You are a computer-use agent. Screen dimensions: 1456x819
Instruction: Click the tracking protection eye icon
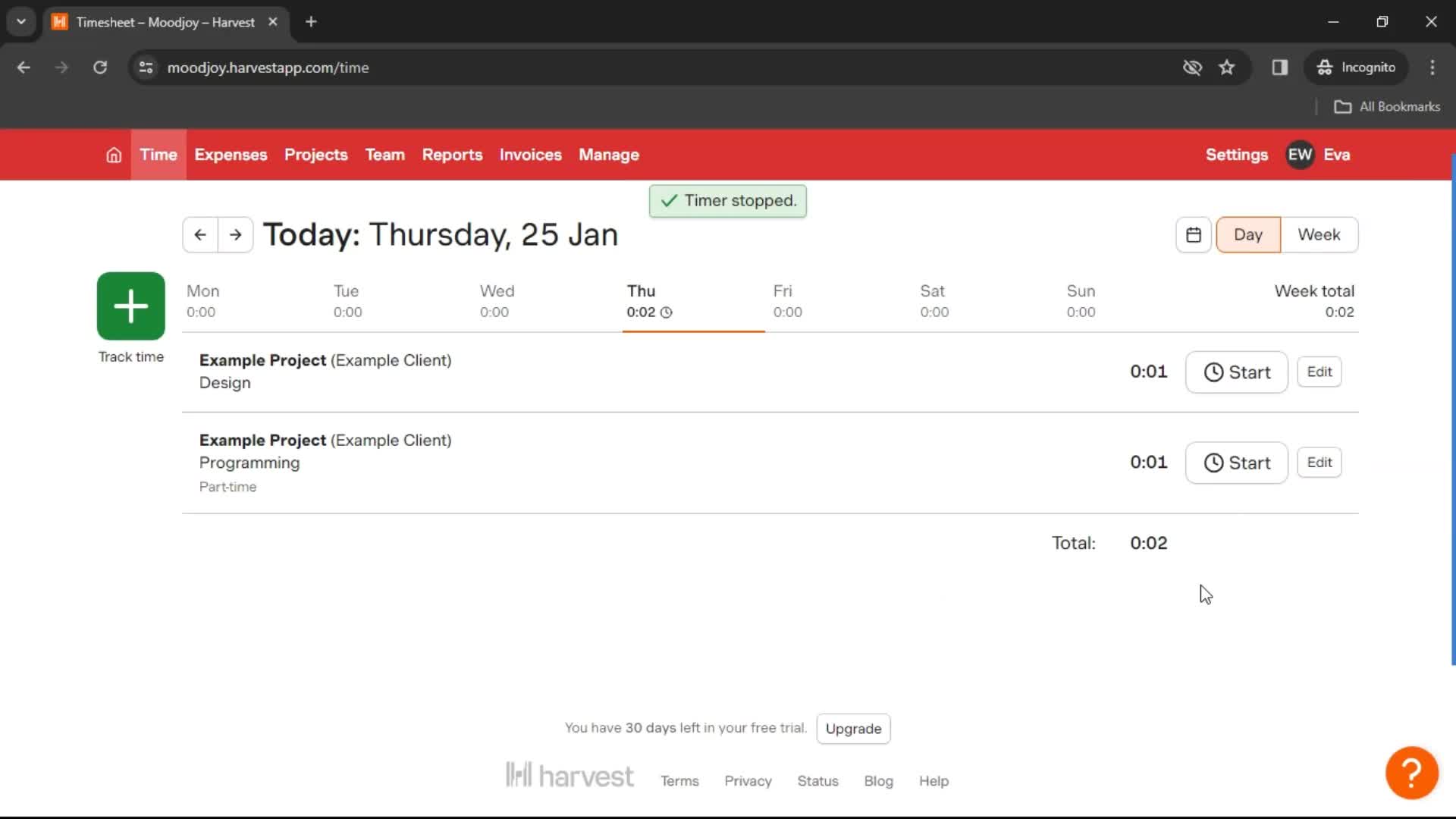(1192, 67)
